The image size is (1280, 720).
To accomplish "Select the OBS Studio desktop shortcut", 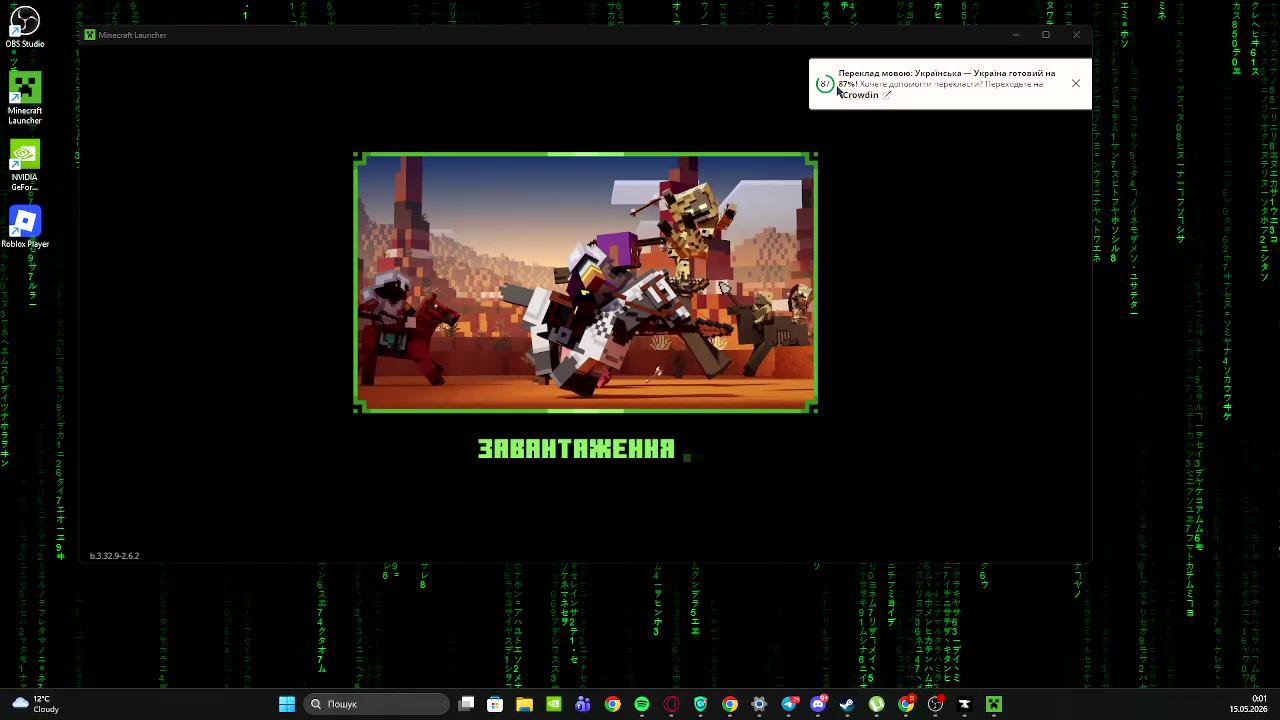I will [x=25, y=28].
